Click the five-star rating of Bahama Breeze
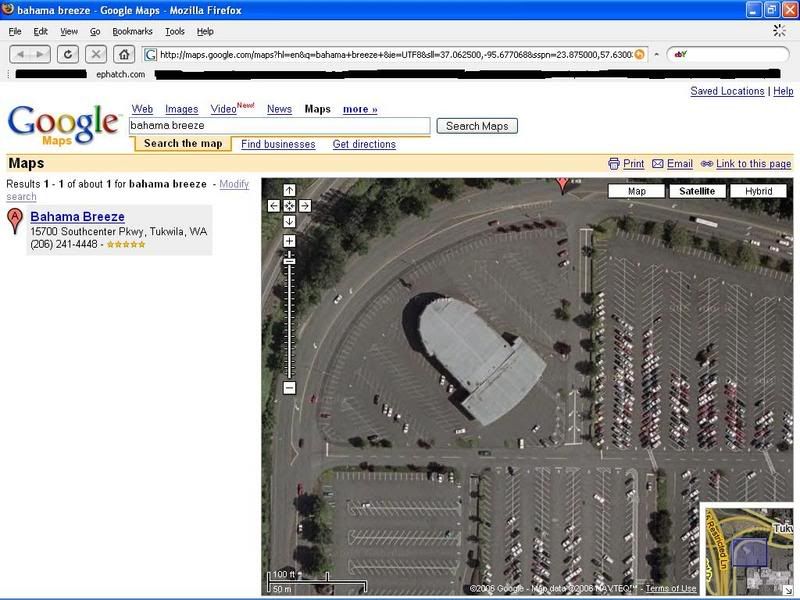Viewport: 800px width, 600px height. (x=126, y=245)
